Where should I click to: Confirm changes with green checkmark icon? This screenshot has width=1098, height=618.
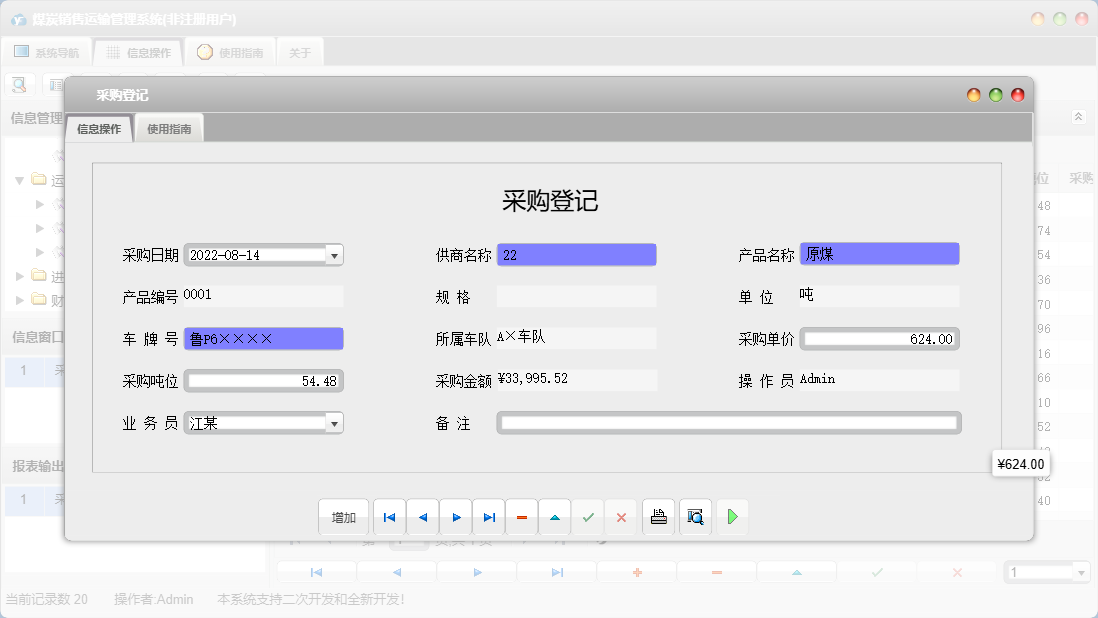587,517
